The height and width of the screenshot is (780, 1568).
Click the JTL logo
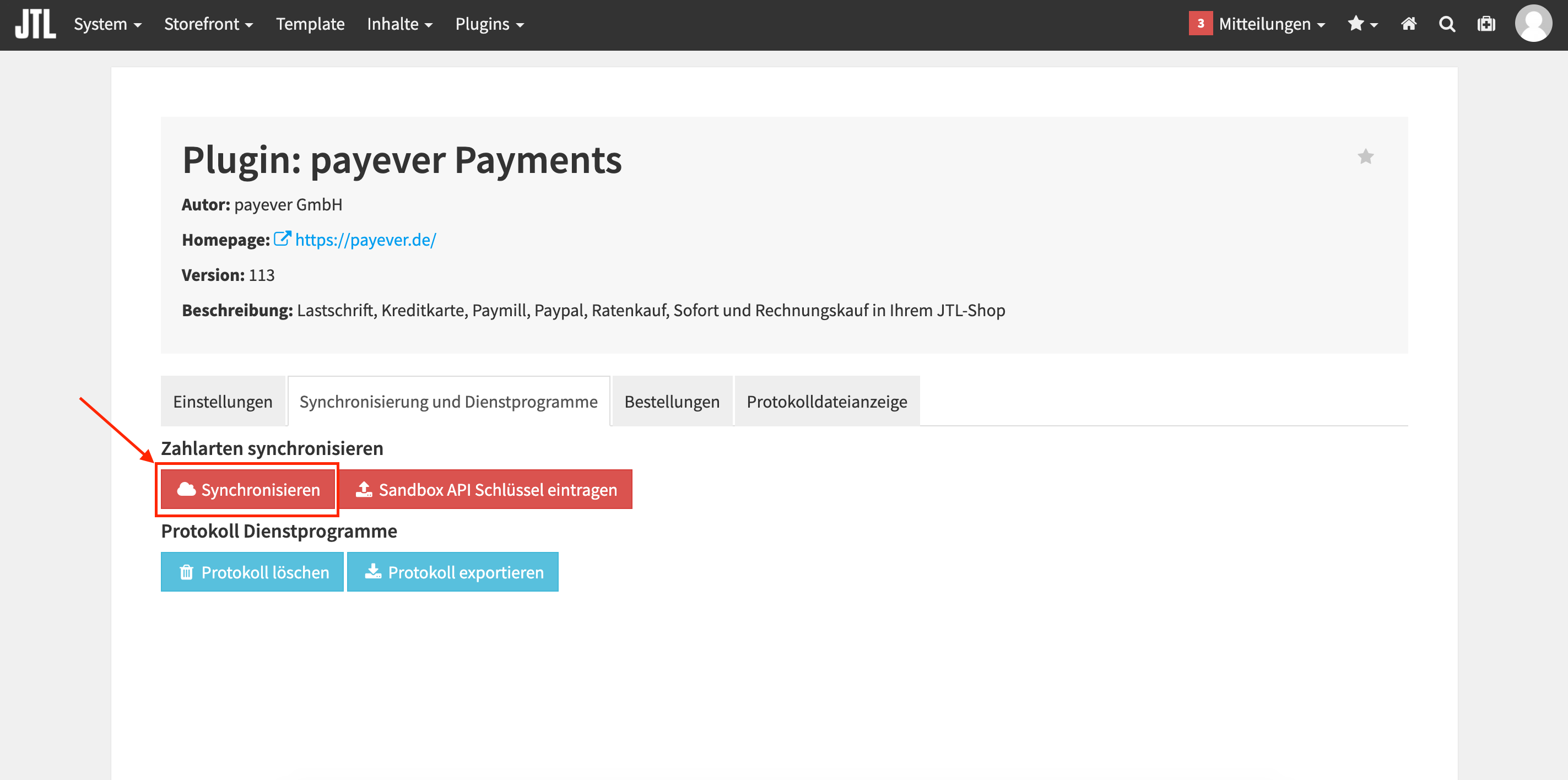click(35, 24)
